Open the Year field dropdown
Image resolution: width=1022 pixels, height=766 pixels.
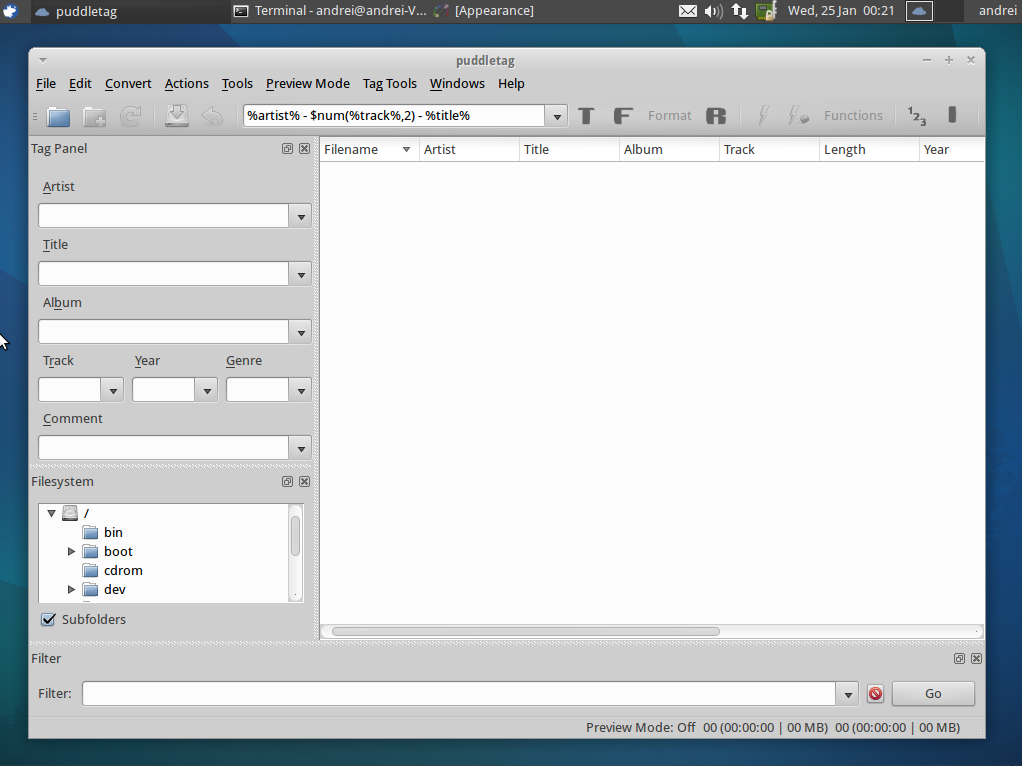click(x=207, y=390)
